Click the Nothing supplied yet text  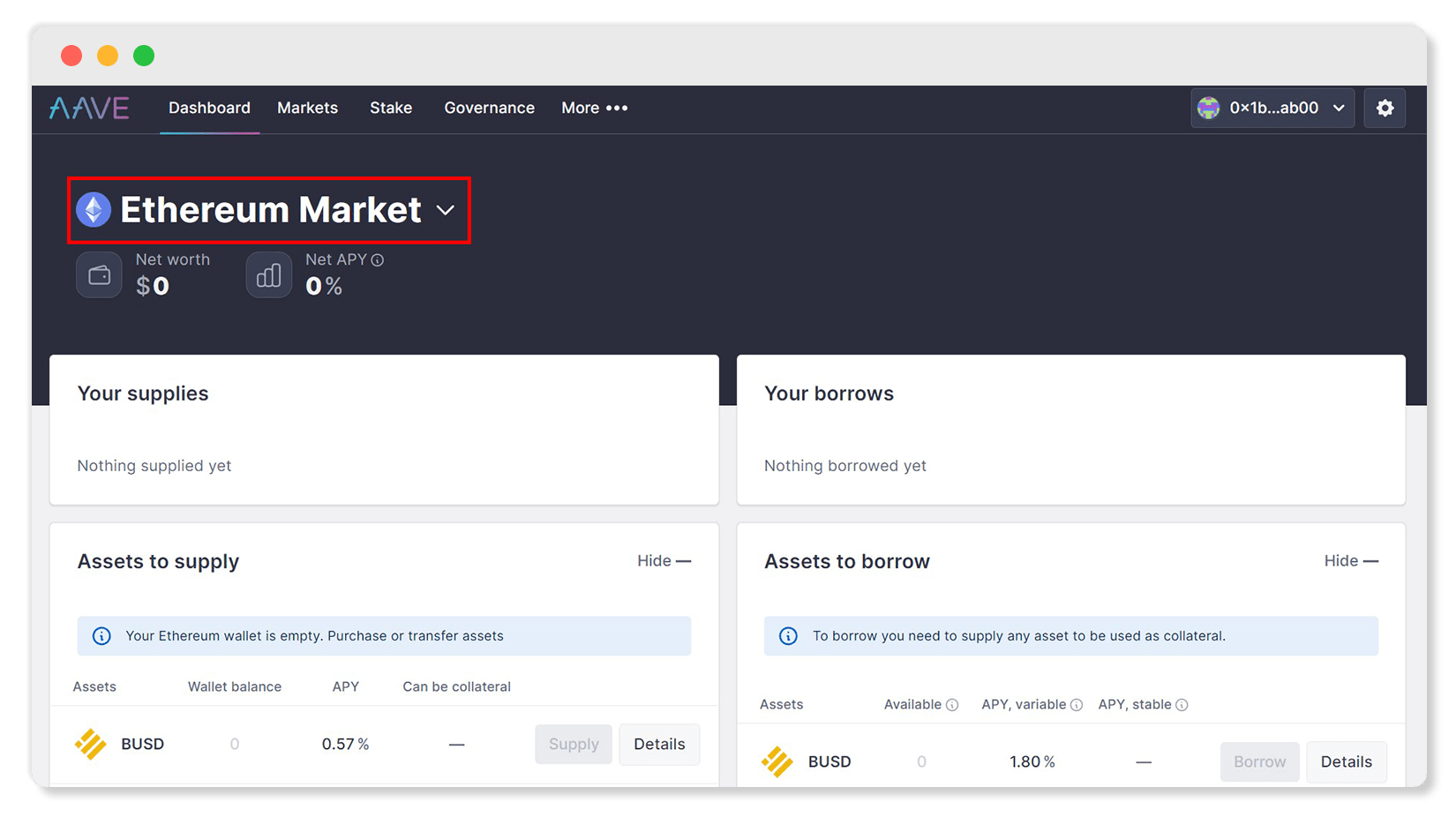[154, 466]
